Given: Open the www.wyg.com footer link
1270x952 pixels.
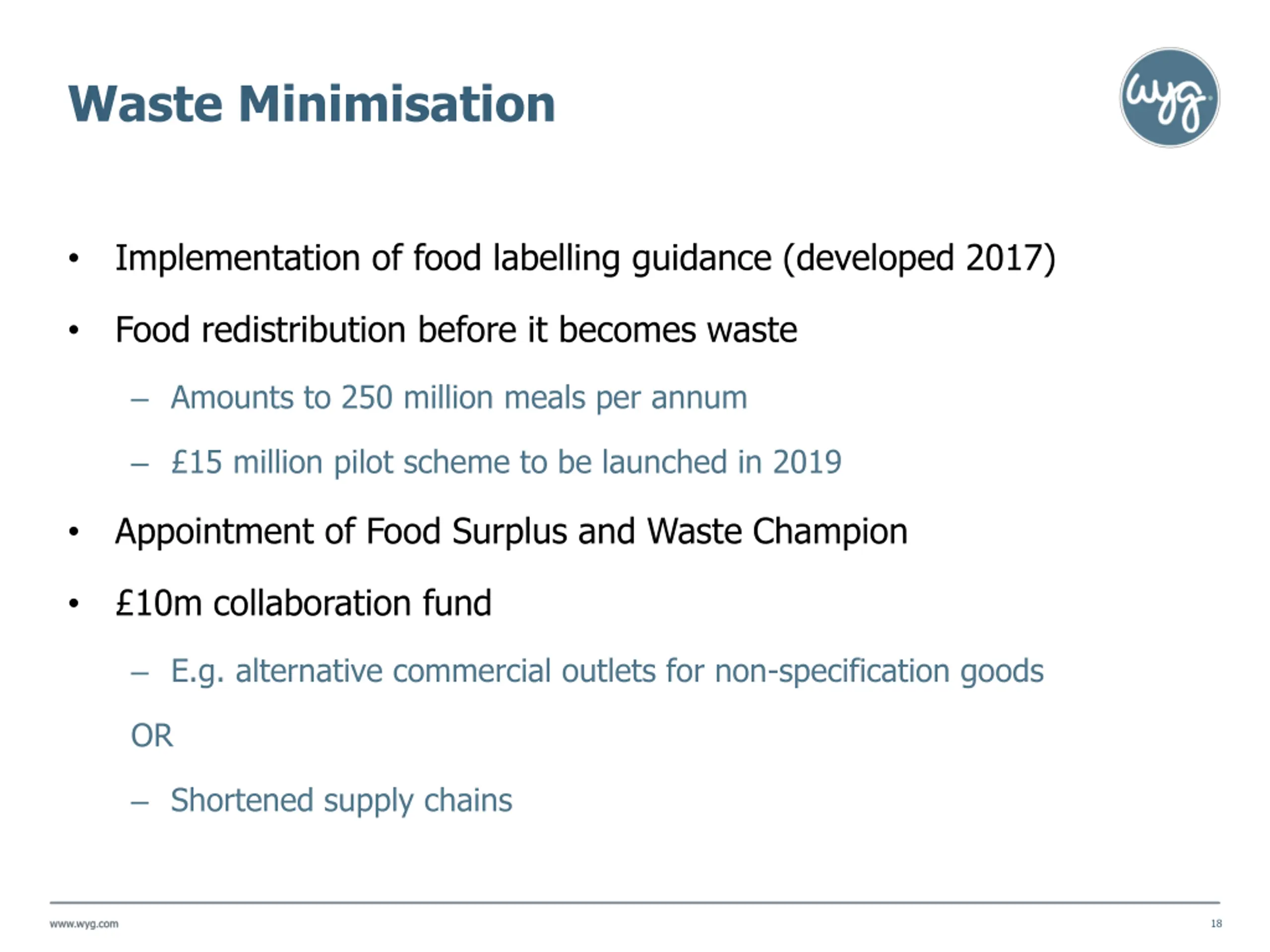Looking at the screenshot, I should (x=84, y=924).
